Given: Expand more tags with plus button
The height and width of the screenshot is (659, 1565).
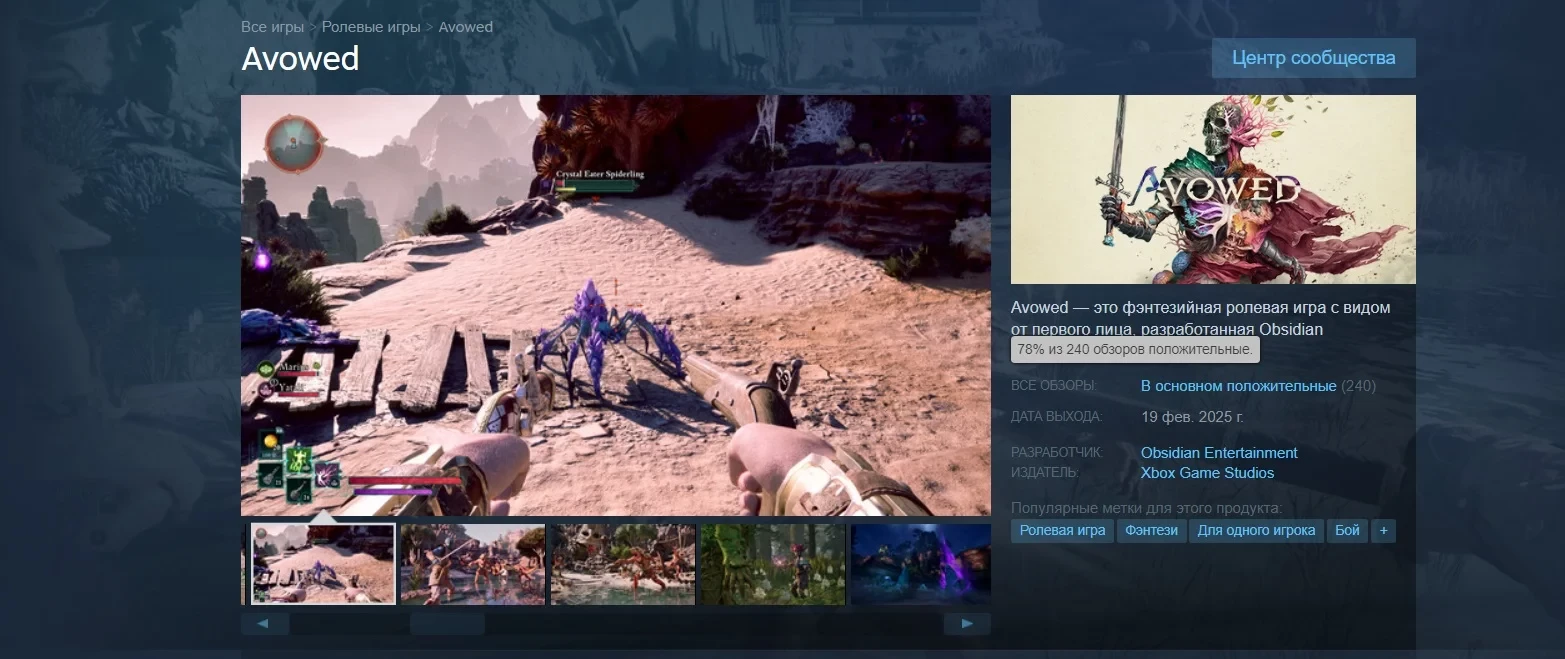Looking at the screenshot, I should (1383, 531).
